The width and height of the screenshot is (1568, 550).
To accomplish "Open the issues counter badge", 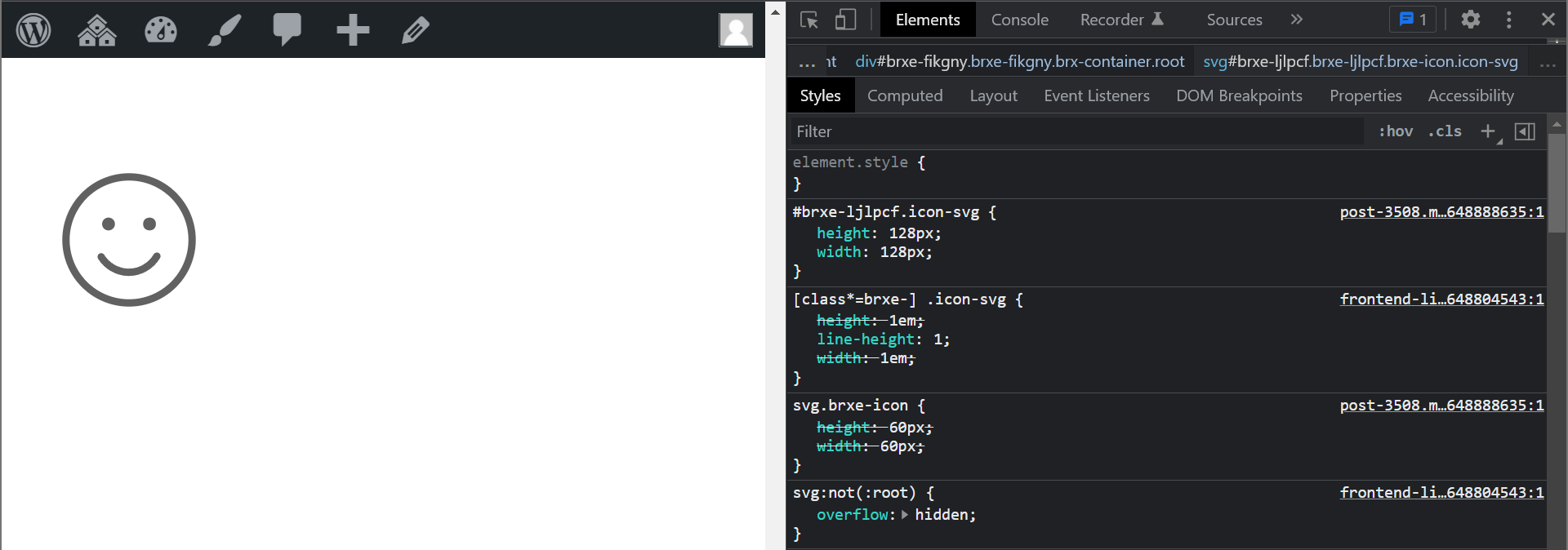I will 1413,20.
